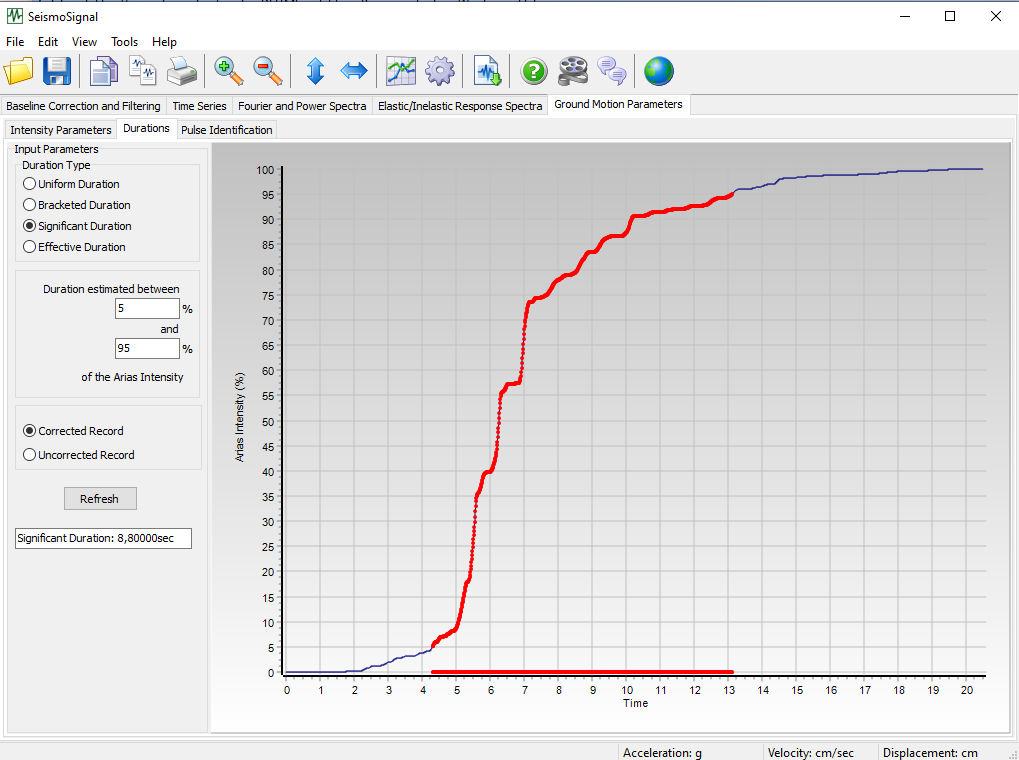The width and height of the screenshot is (1019, 760).
Task: Click the vertical double-arrow icon
Action: 315,71
